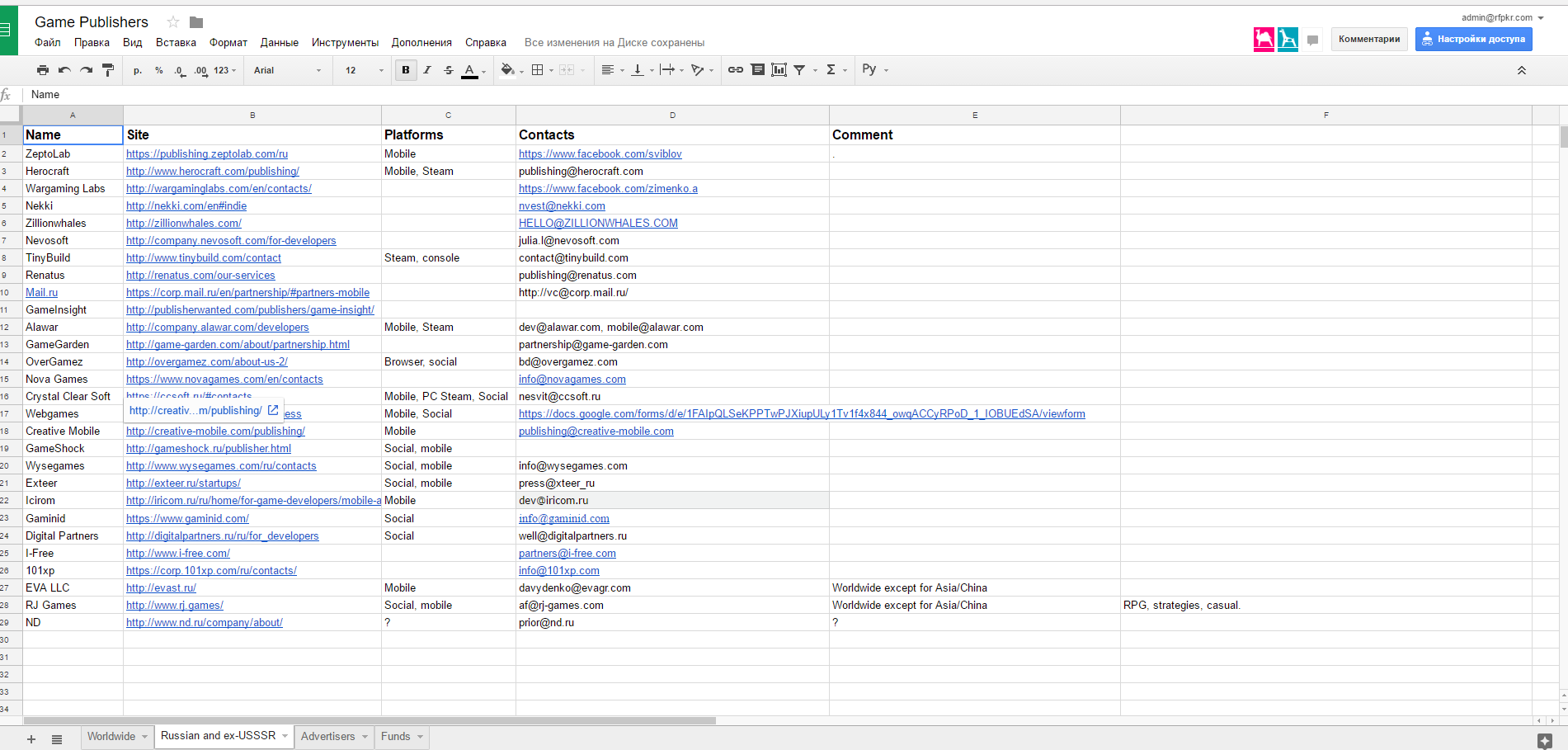Insert a link into the cell

tap(736, 70)
